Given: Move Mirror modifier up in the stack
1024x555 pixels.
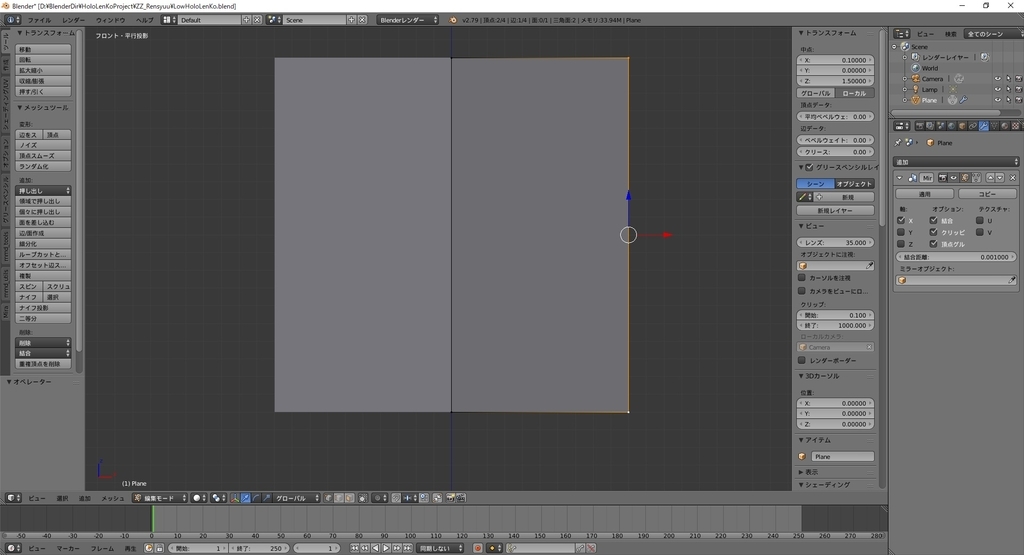Looking at the screenshot, I should coord(990,178).
